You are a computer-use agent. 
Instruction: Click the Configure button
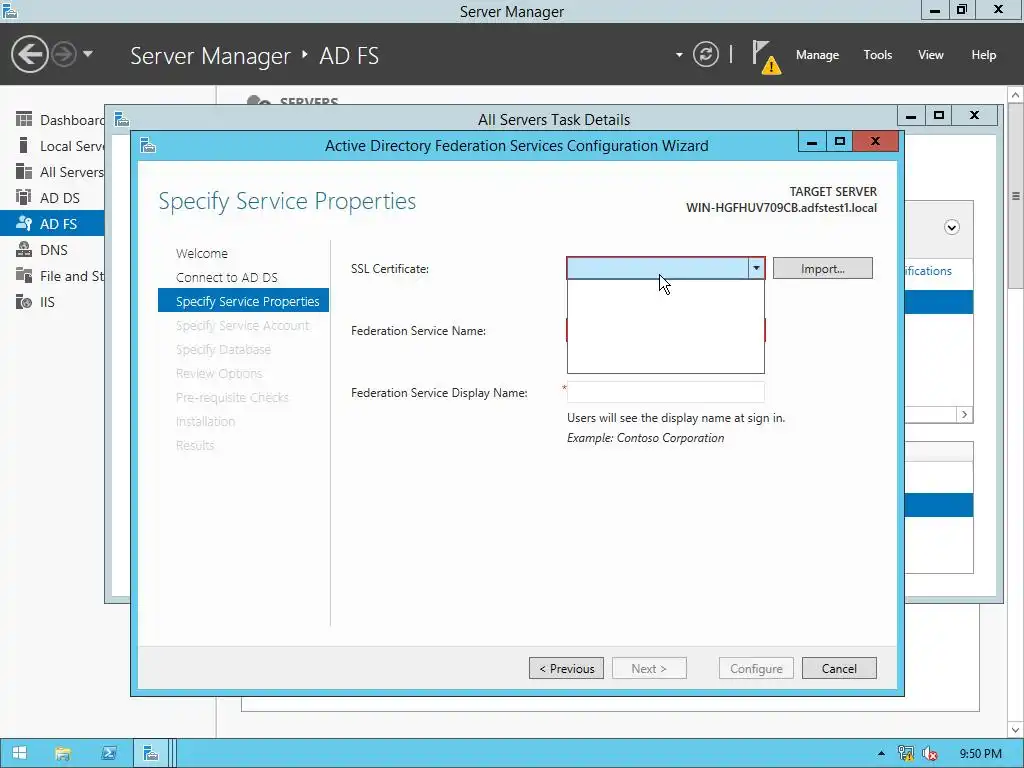(x=756, y=668)
